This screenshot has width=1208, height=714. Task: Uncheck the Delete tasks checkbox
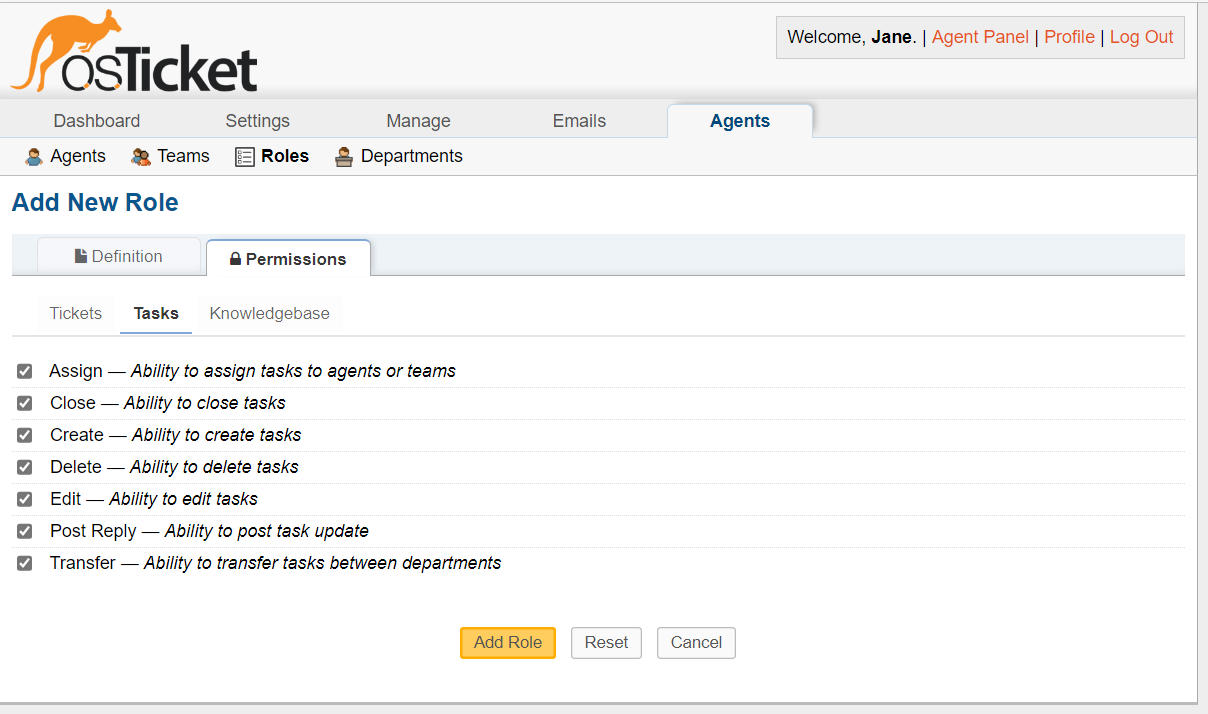(x=24, y=467)
